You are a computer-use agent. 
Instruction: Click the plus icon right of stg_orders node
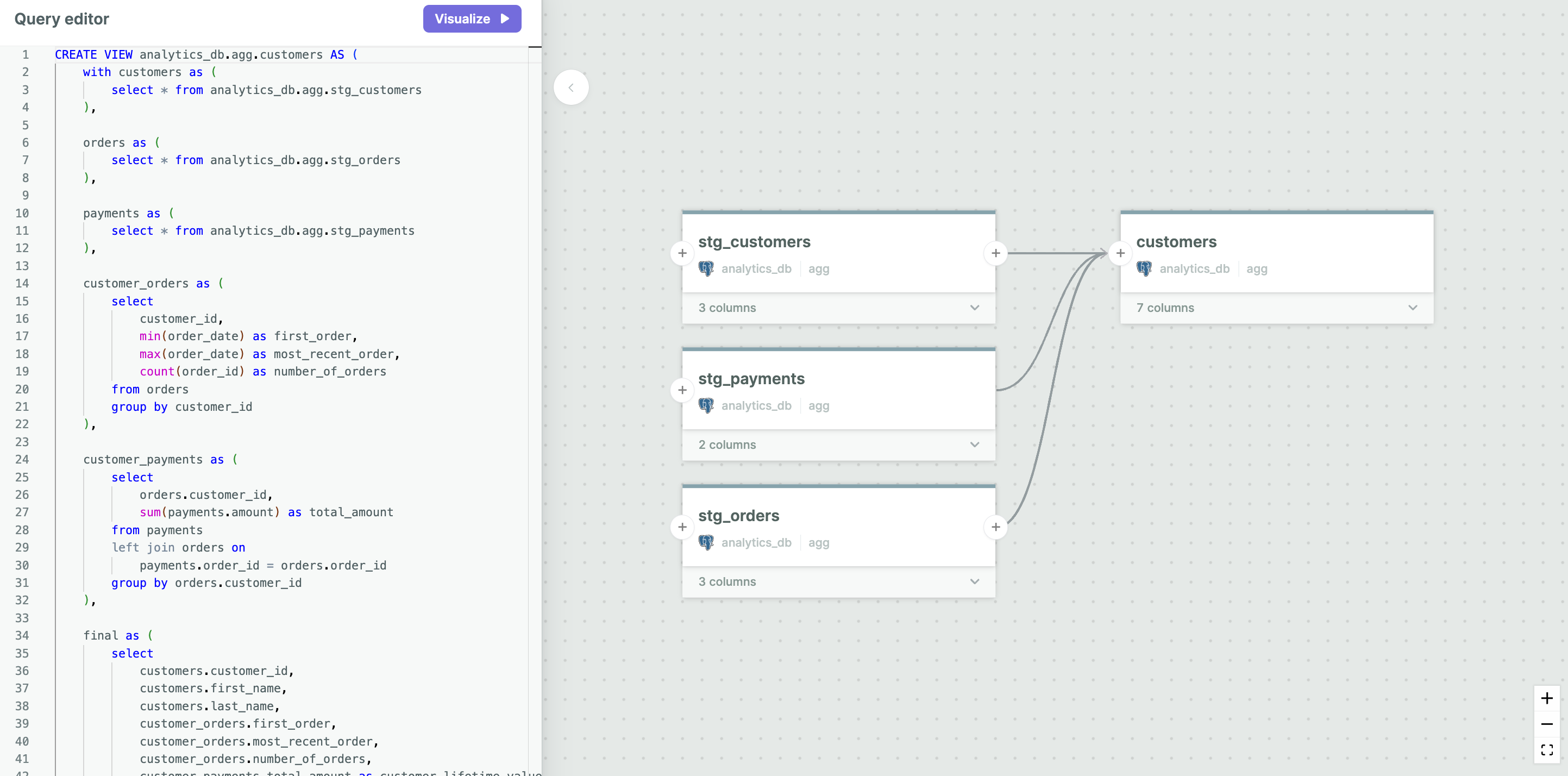click(x=996, y=527)
